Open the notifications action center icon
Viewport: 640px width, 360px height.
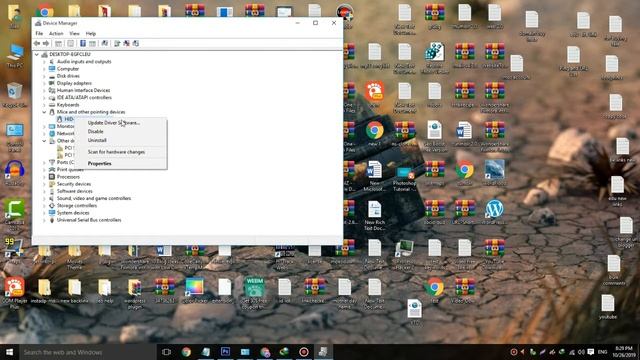591,352
